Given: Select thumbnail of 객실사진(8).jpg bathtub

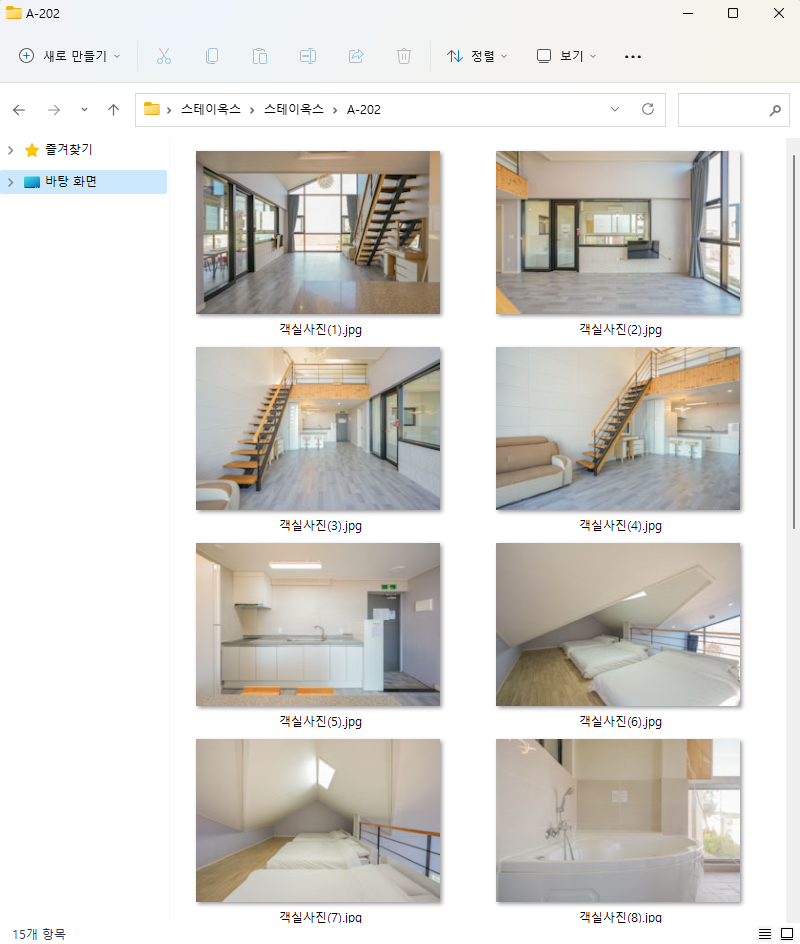Looking at the screenshot, I should pyautogui.click(x=618, y=821).
